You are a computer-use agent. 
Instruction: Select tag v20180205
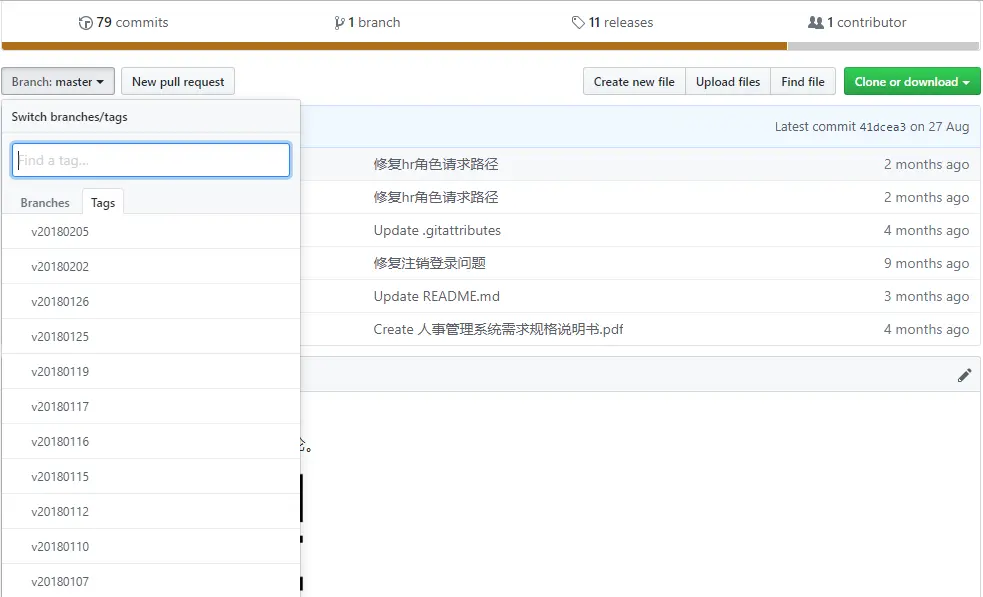[x=151, y=231]
